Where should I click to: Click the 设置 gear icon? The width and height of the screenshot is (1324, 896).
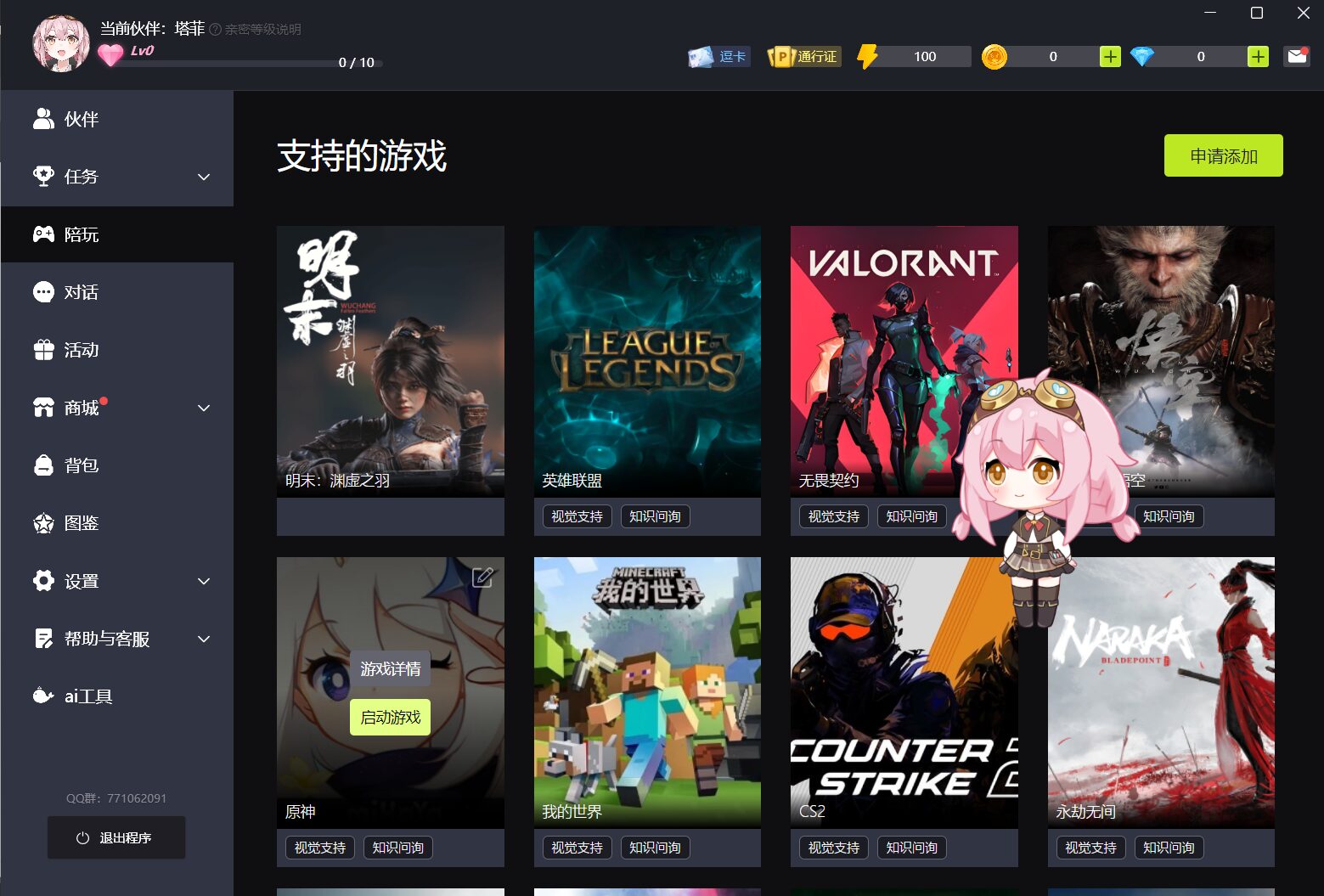click(x=43, y=581)
